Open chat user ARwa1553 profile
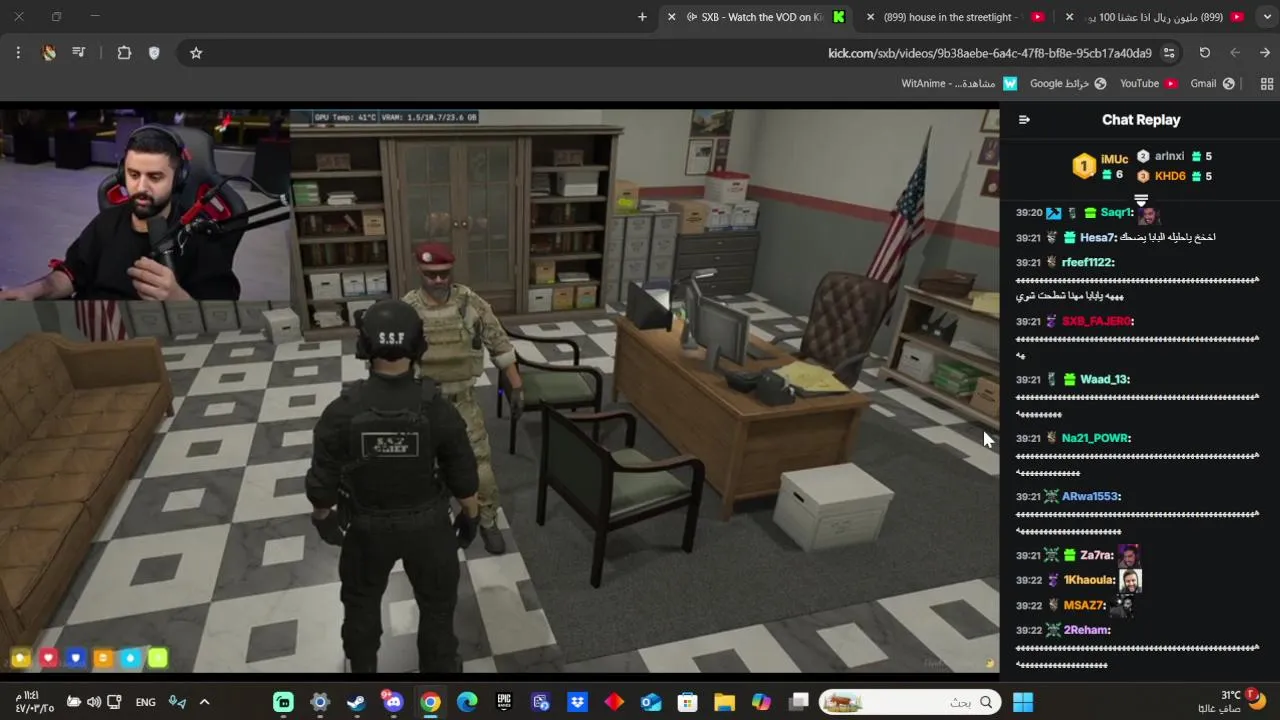Image resolution: width=1280 pixels, height=720 pixels. (x=1091, y=497)
